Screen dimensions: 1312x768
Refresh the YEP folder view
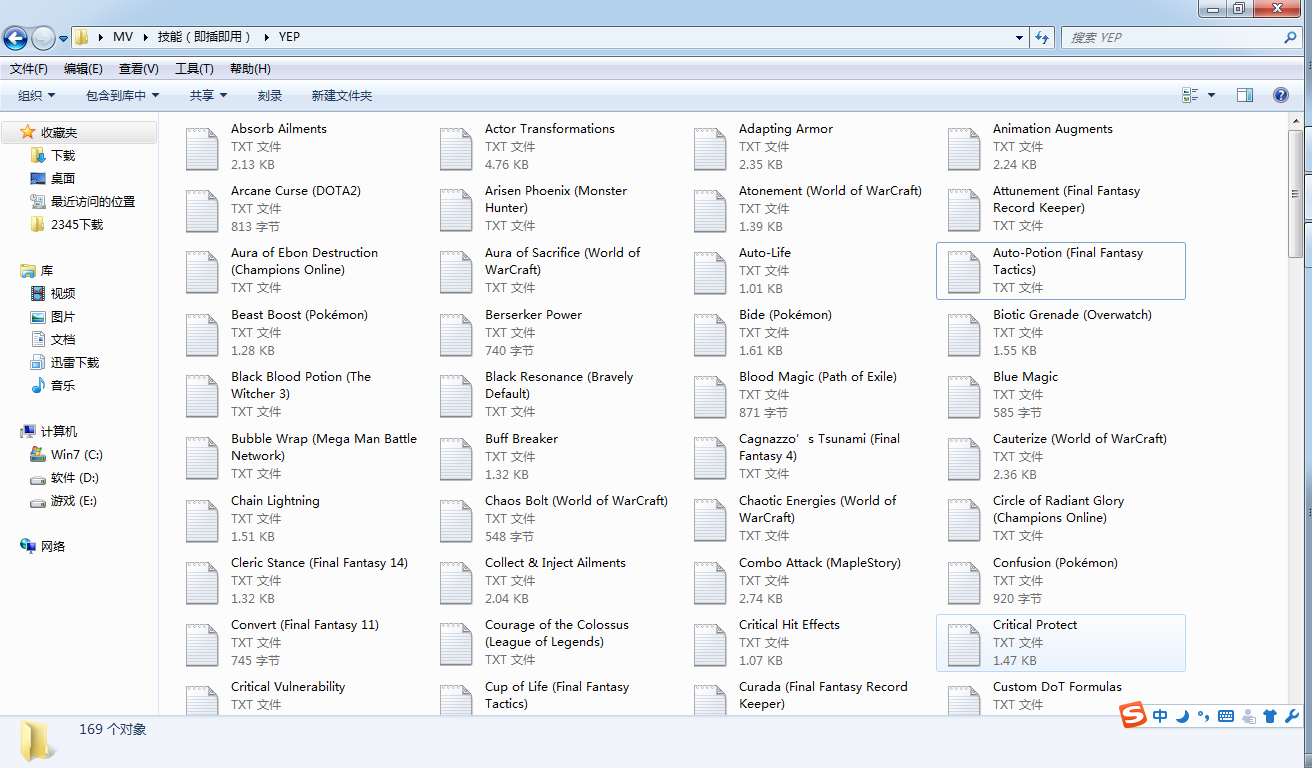tap(1042, 38)
